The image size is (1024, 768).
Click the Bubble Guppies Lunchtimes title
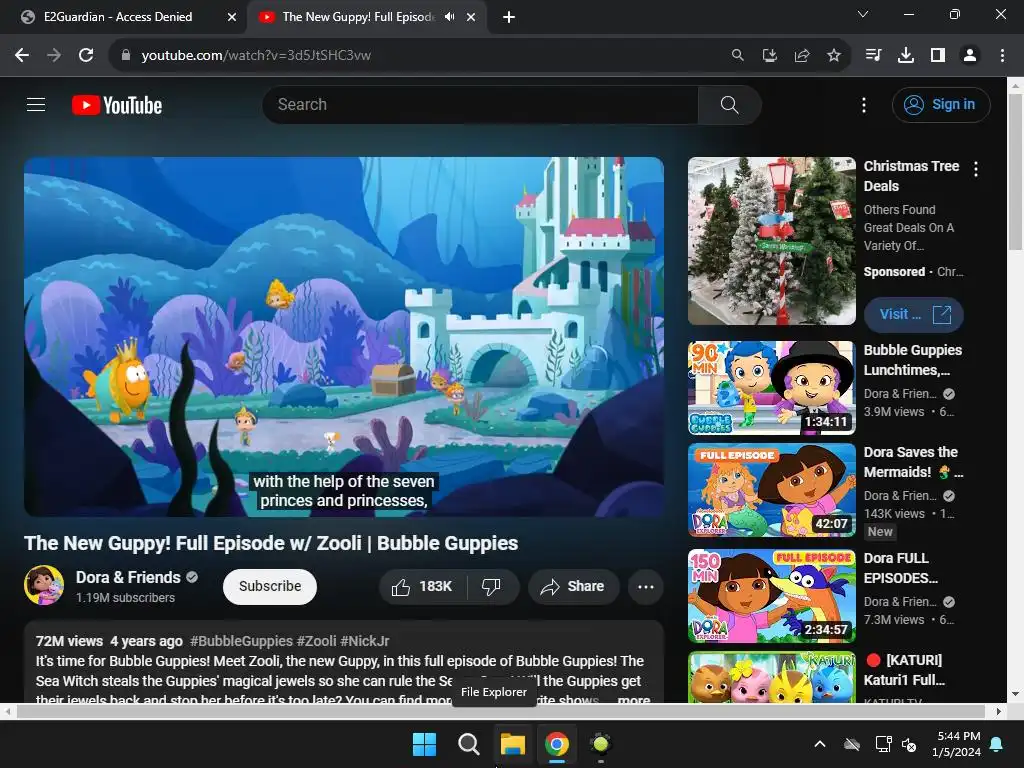tap(912, 360)
